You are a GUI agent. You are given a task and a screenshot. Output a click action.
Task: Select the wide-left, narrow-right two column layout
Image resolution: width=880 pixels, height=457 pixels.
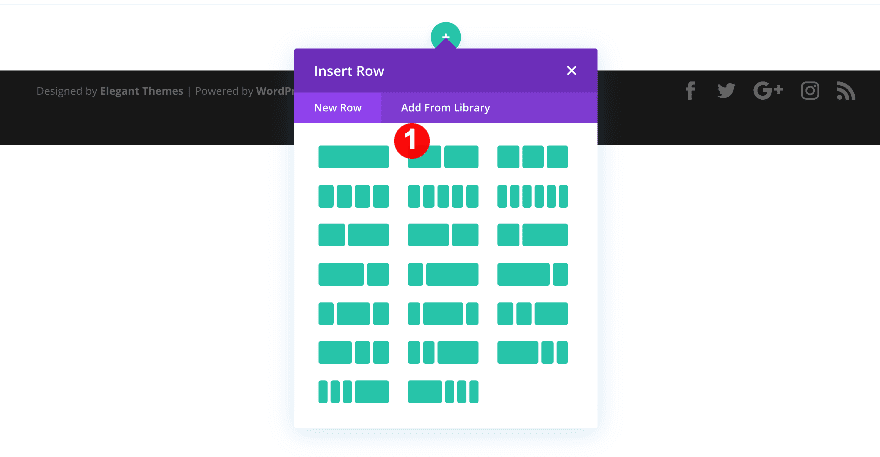click(x=443, y=235)
